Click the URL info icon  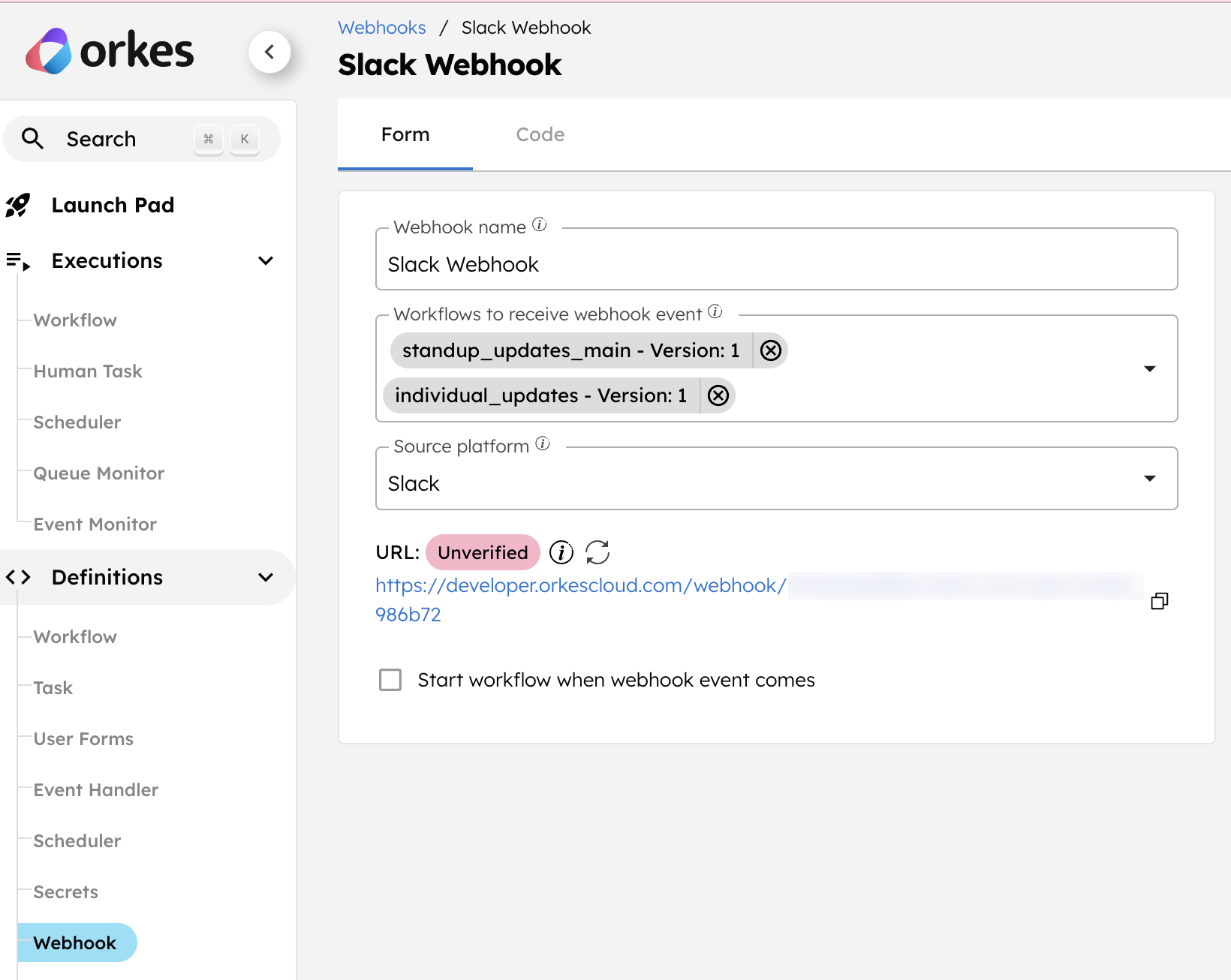(x=561, y=552)
